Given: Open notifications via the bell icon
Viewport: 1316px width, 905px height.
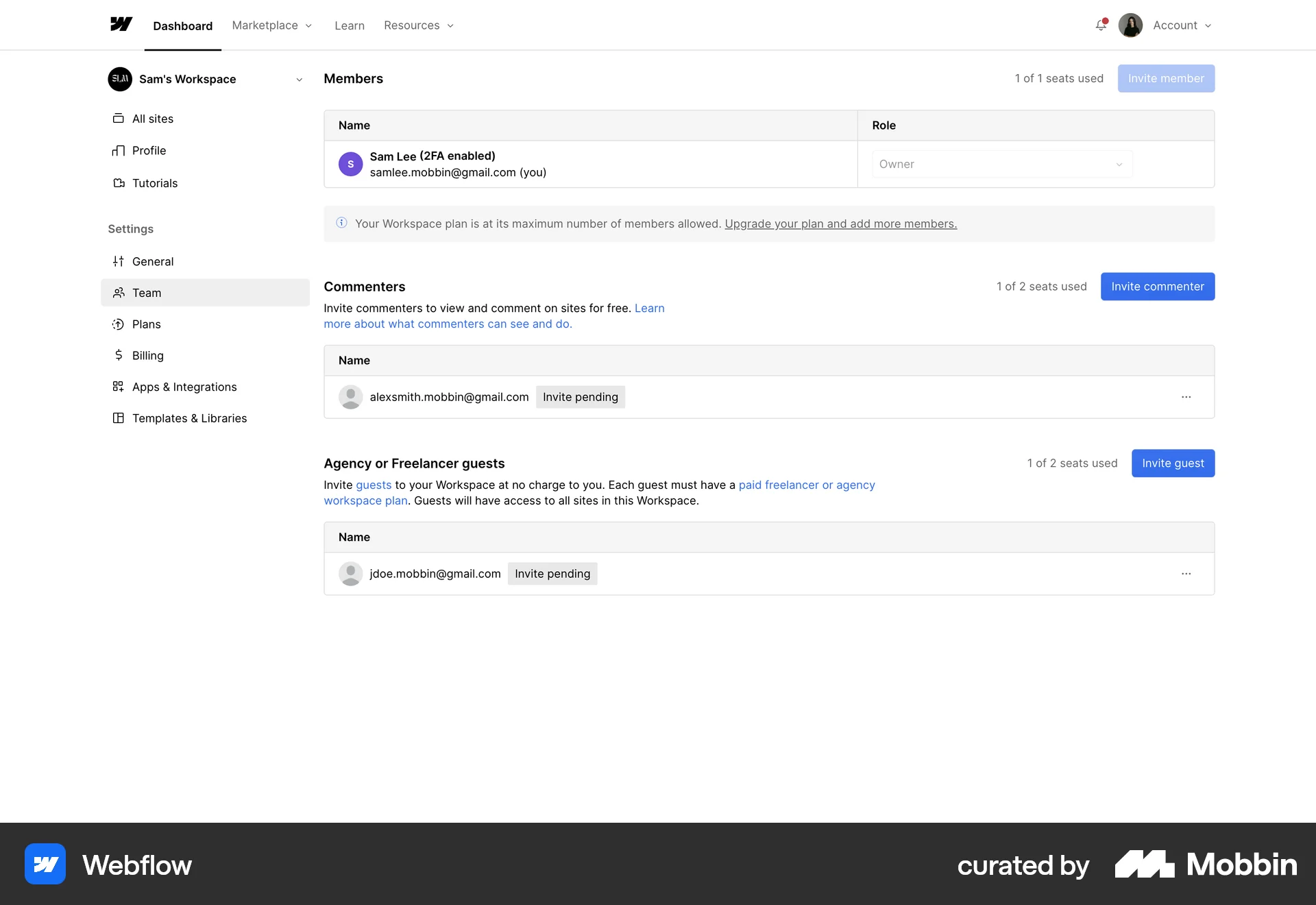Looking at the screenshot, I should (x=1101, y=25).
